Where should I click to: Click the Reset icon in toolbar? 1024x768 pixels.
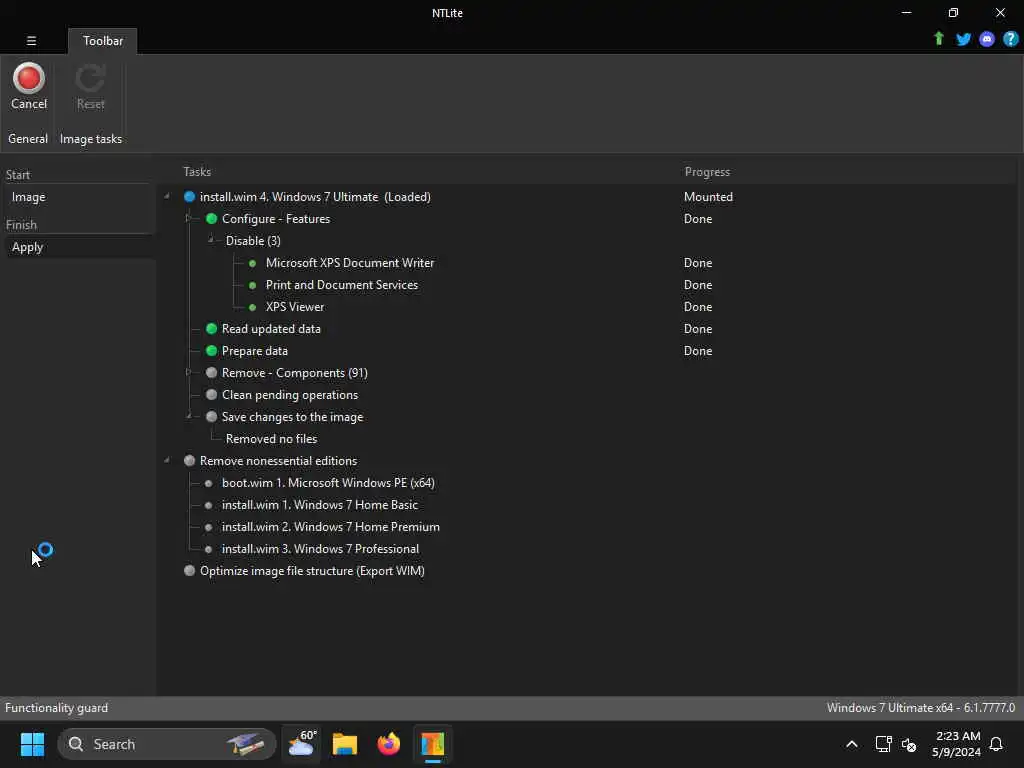90,86
